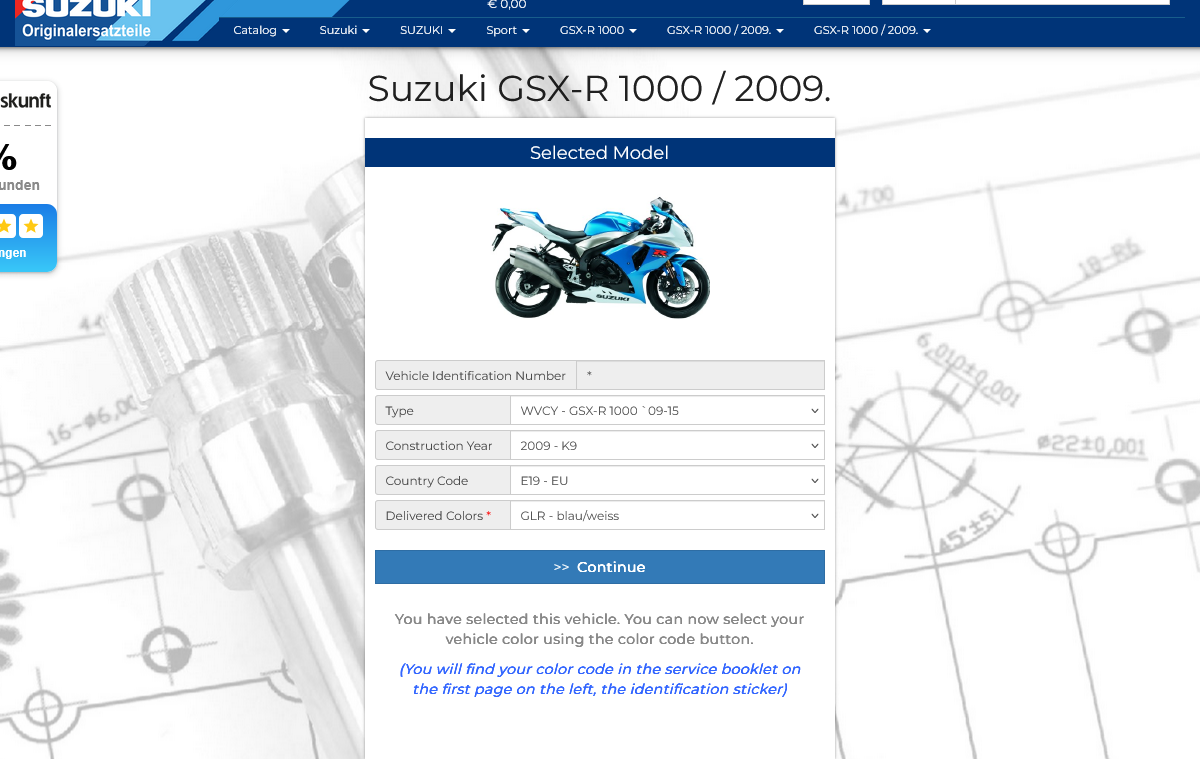Click the Vehicle Identification Number field
1200x759 pixels.
700,376
